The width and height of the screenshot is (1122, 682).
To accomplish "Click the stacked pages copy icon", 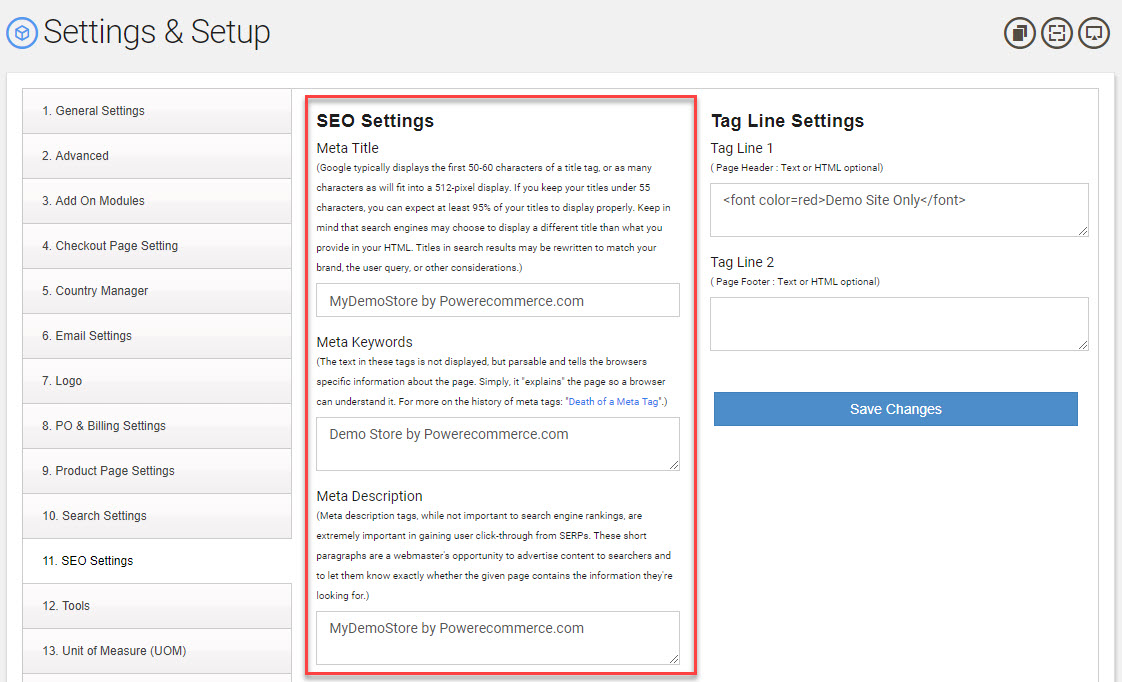I will click(x=1019, y=33).
